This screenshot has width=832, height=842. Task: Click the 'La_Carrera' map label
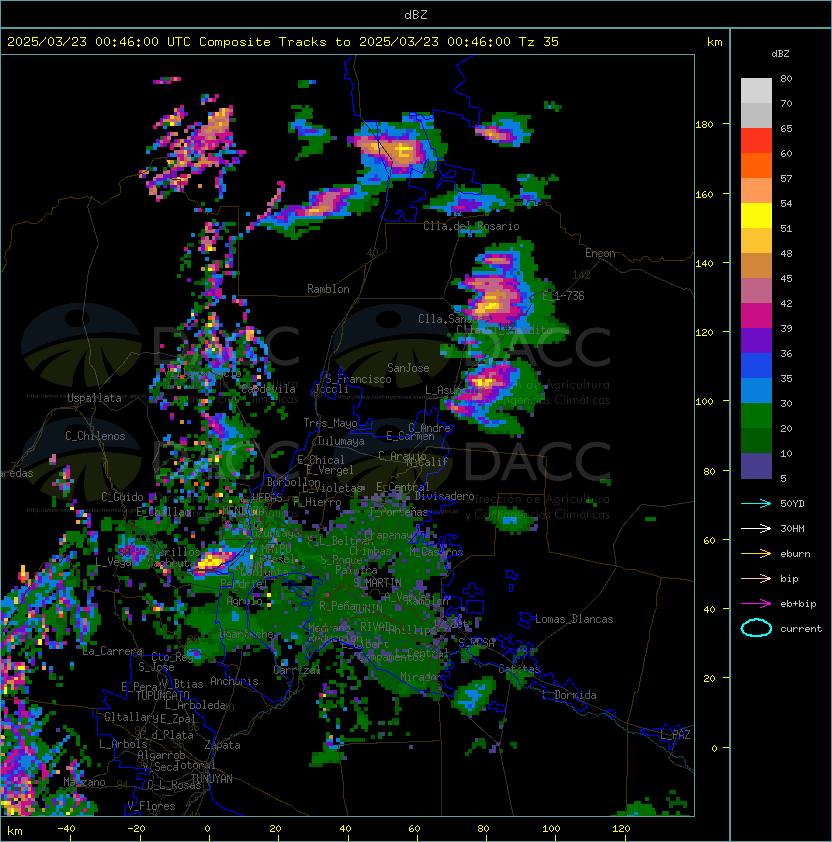[112, 651]
